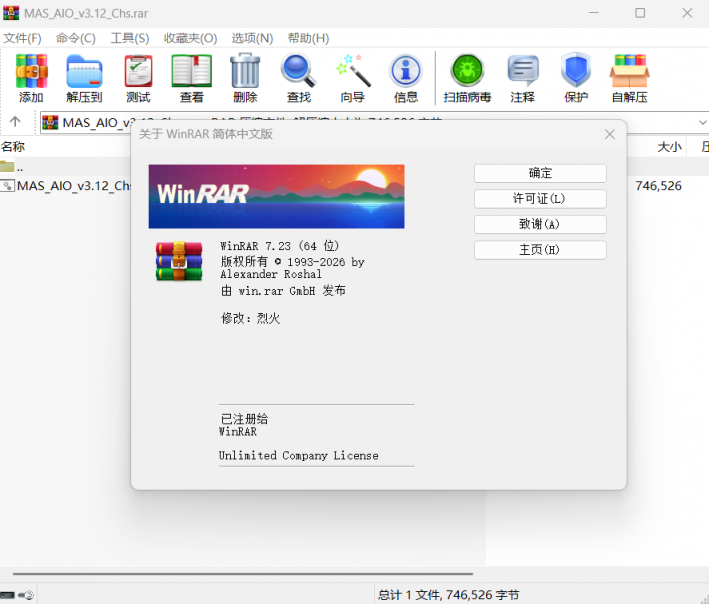The width and height of the screenshot is (709, 604).
Task: Click the SFX (自解压) box icon
Action: [629, 78]
